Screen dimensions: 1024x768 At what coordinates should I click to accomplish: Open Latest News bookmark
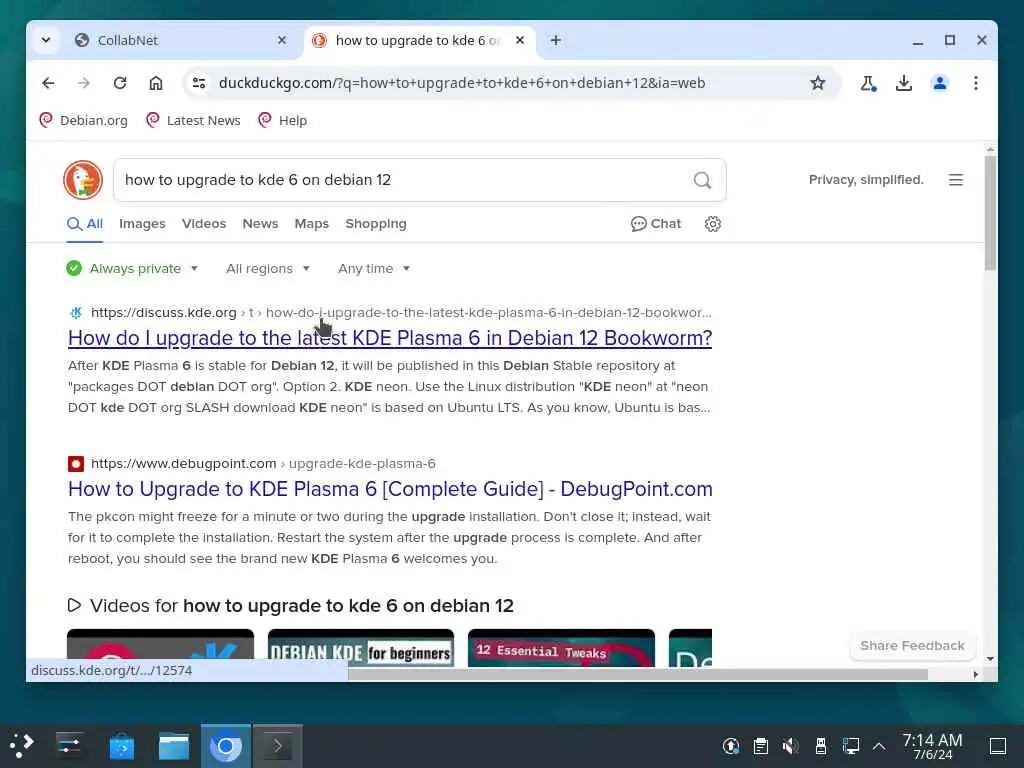[193, 120]
